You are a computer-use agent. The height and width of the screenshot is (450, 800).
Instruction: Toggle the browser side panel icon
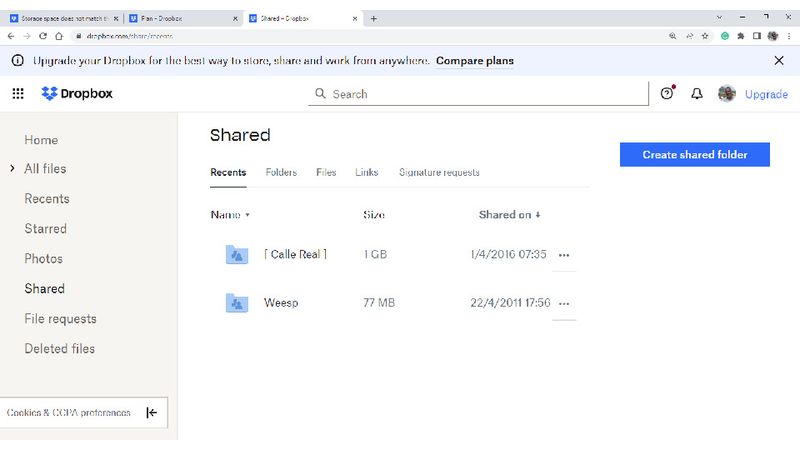[x=757, y=36]
